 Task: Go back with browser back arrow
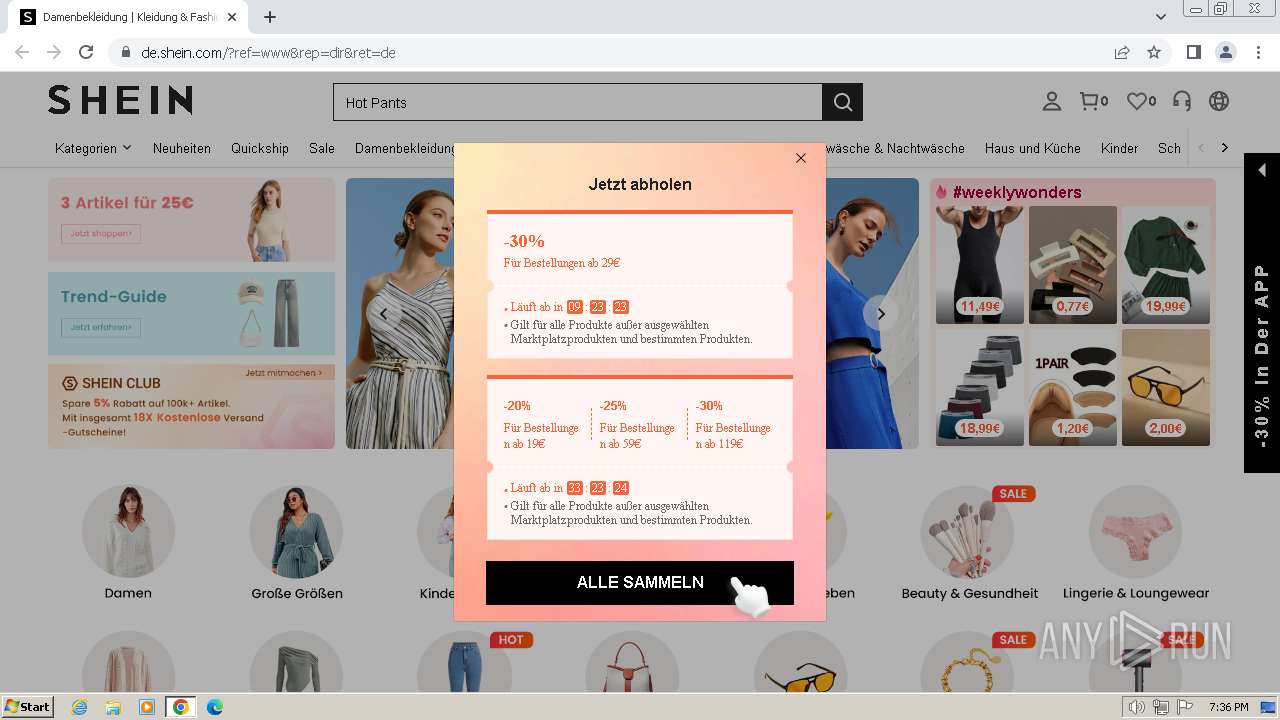click(22, 52)
